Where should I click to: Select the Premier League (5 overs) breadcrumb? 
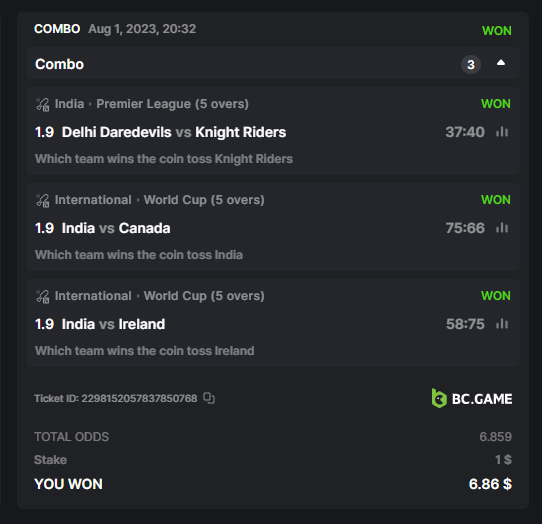click(172, 104)
